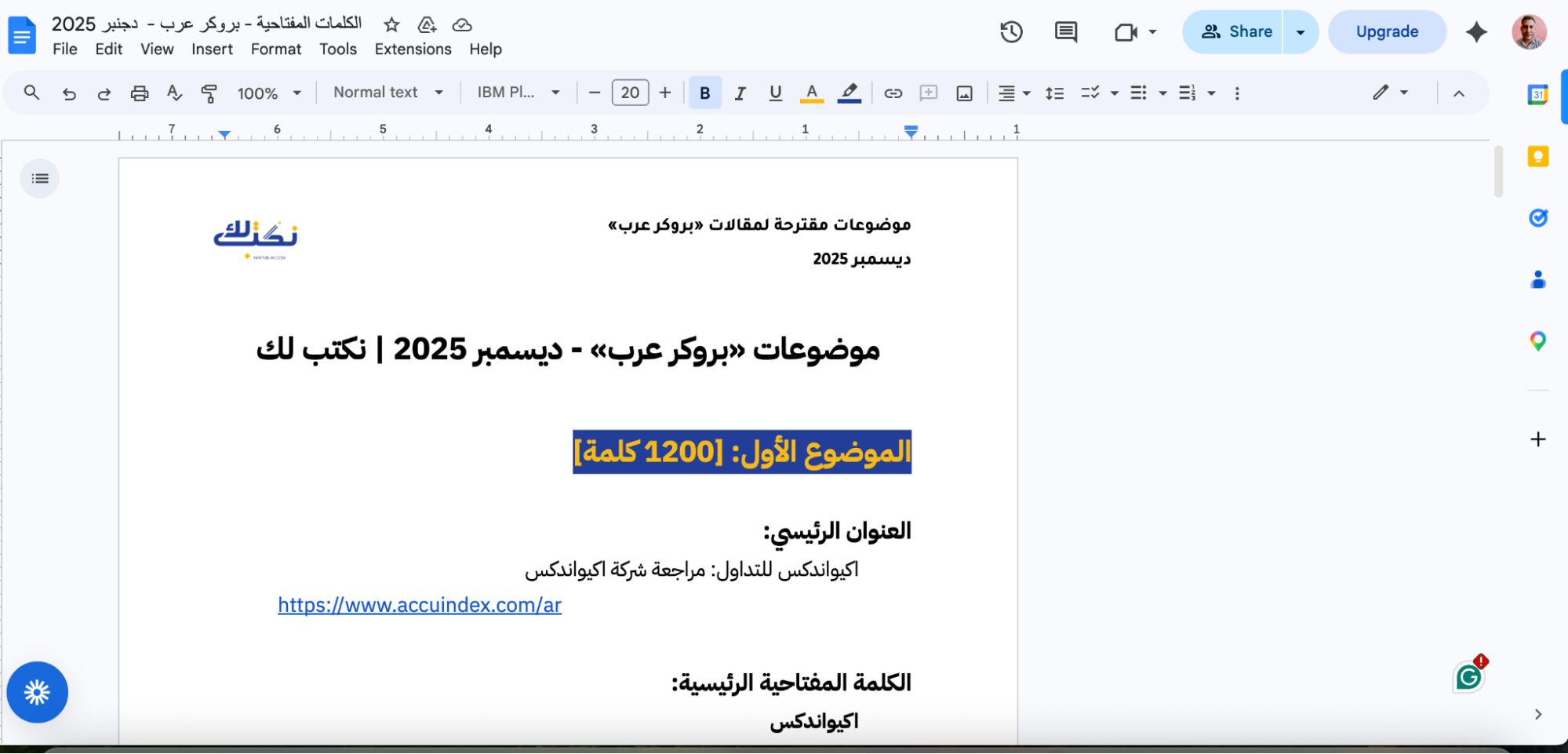This screenshot has width=1568, height=754.
Task: Open the editing mode pencil dropdown
Action: [x=1390, y=93]
